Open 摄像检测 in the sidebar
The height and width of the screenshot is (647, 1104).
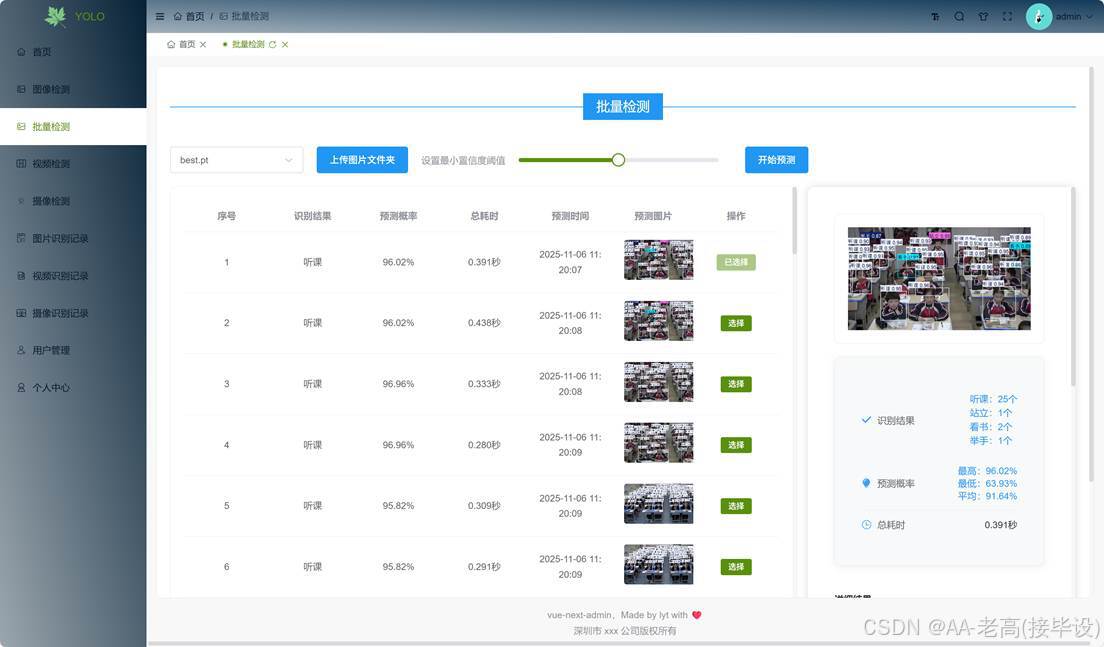tap(73, 201)
